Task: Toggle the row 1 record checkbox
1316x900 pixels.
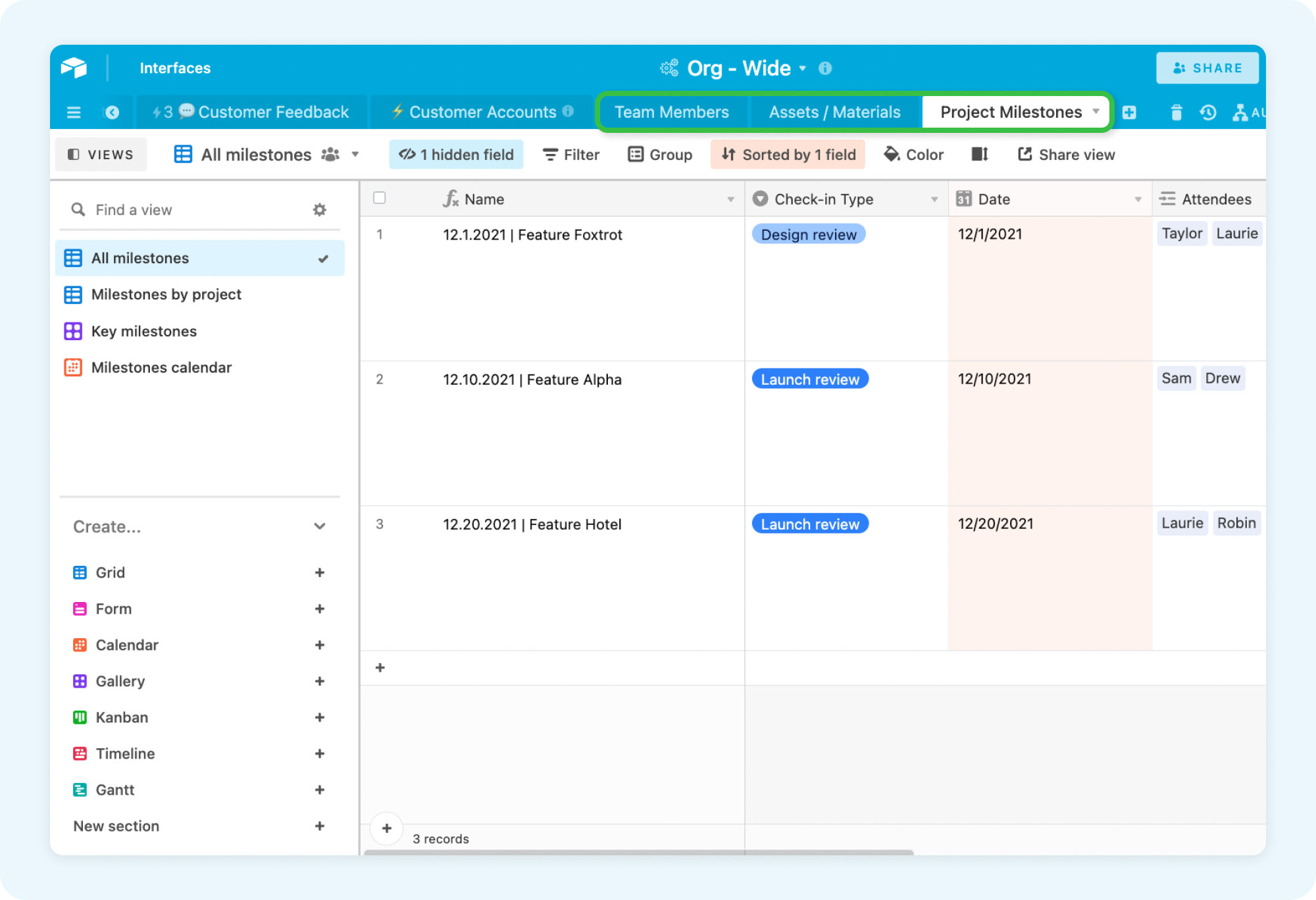Action: tap(379, 234)
